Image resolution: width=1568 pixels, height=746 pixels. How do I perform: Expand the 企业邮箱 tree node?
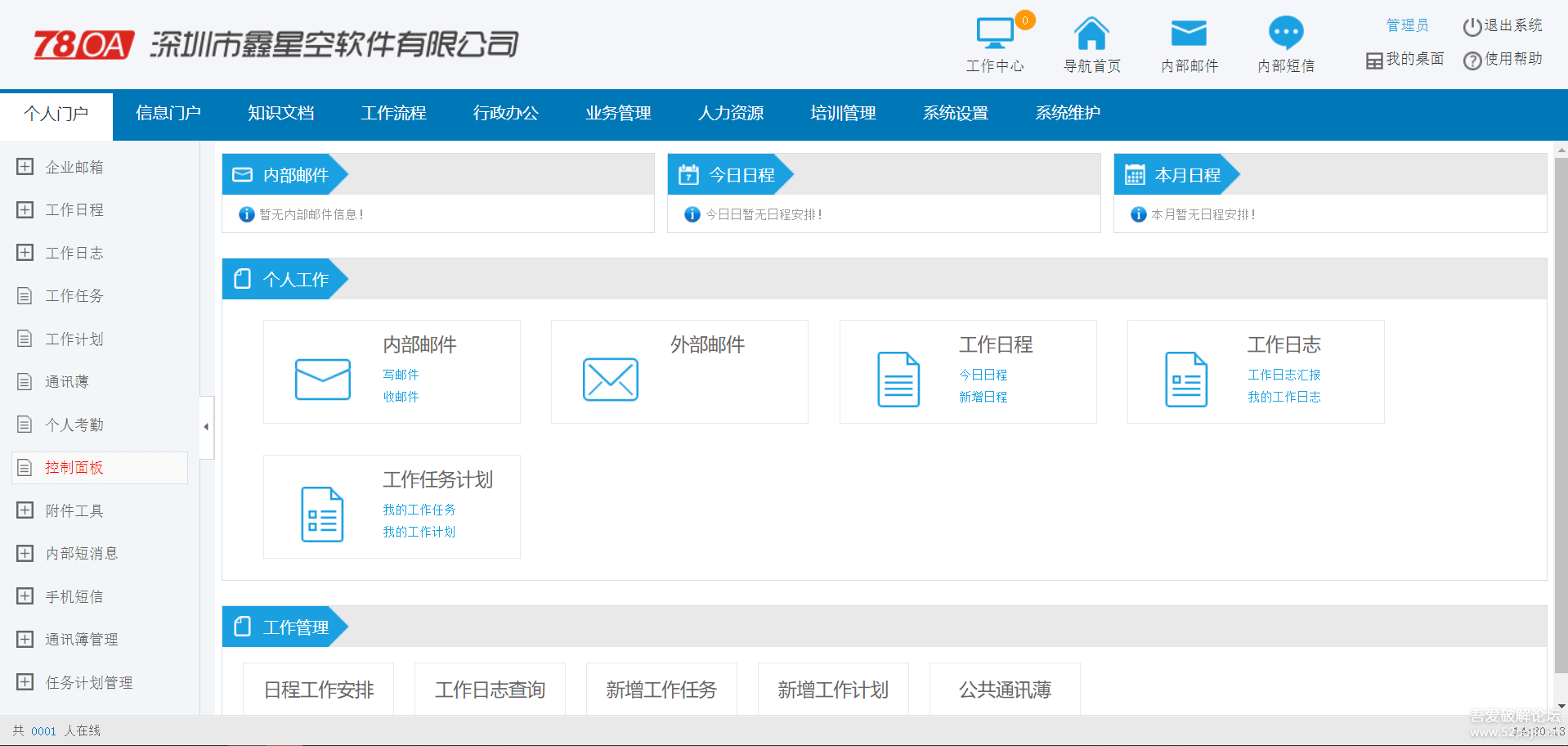pos(25,167)
